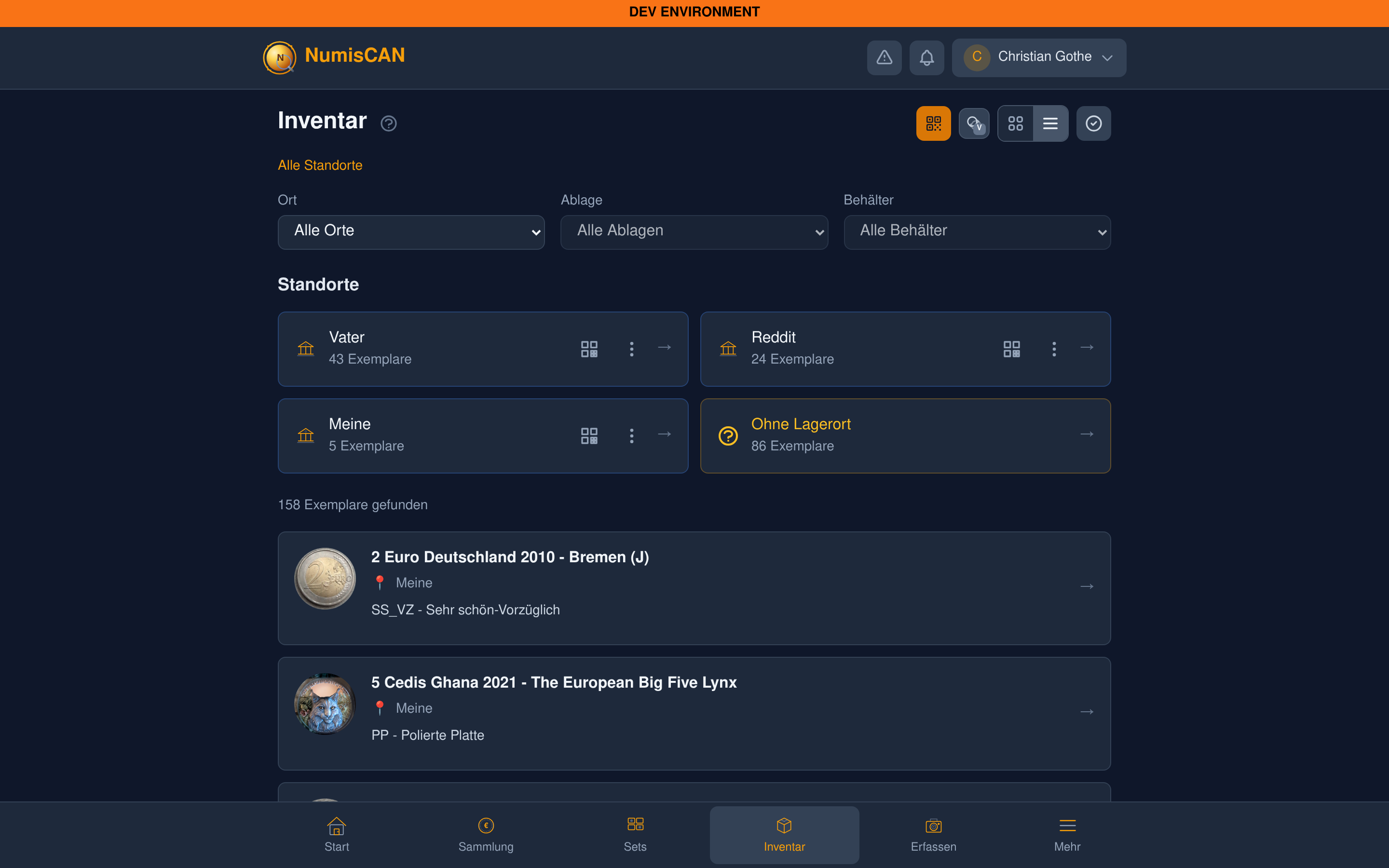Screen dimensions: 1389x868
Task: Open three-dot menu for Reddit location
Action: tap(1054, 349)
